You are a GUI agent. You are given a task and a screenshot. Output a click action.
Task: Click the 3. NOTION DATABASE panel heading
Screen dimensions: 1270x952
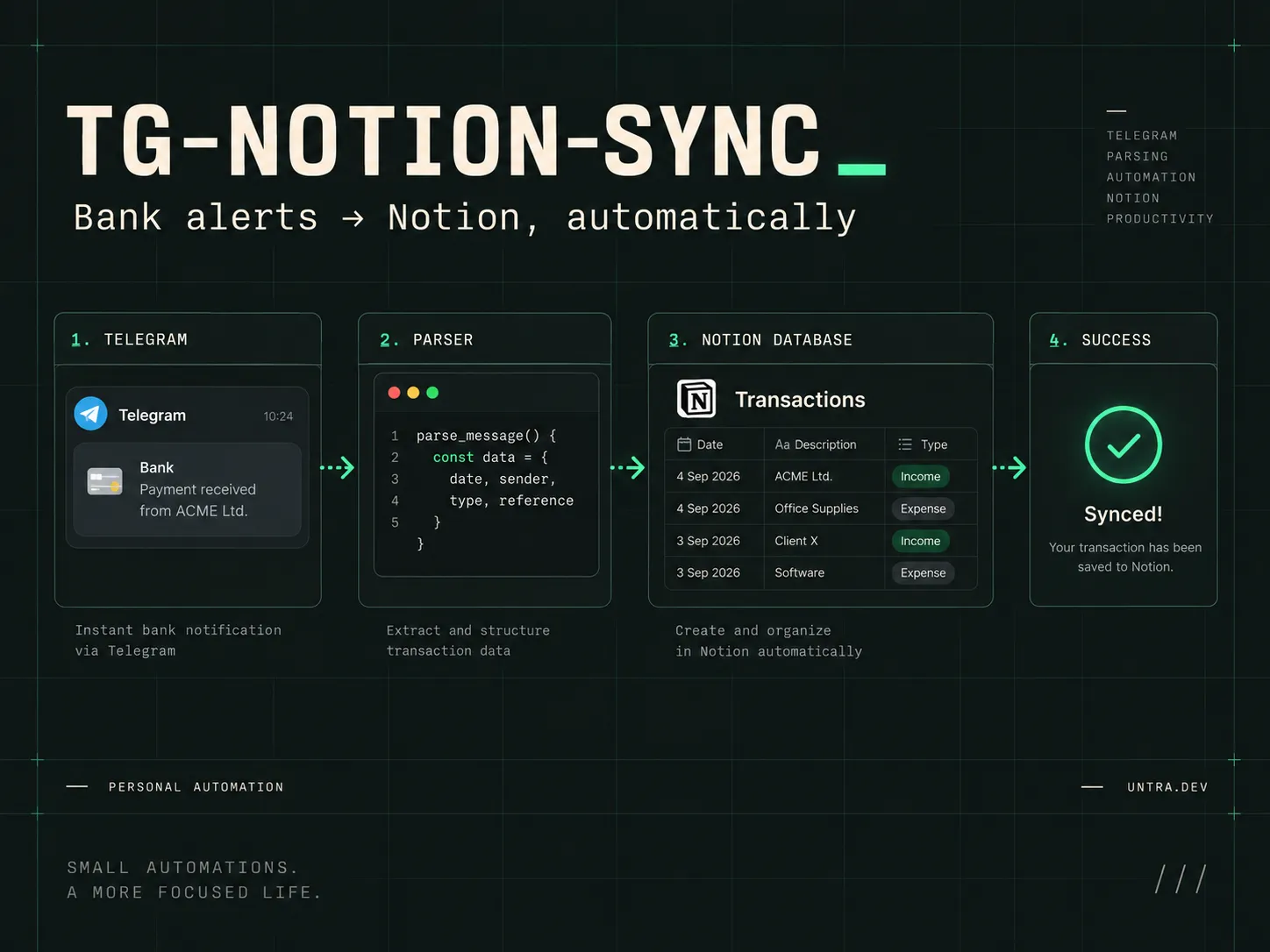pos(760,339)
